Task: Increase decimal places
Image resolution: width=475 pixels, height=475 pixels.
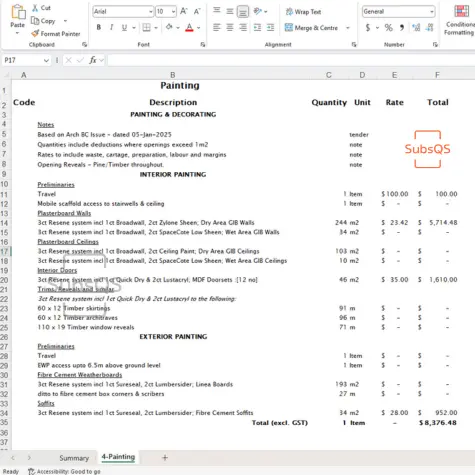Action: click(416, 27)
